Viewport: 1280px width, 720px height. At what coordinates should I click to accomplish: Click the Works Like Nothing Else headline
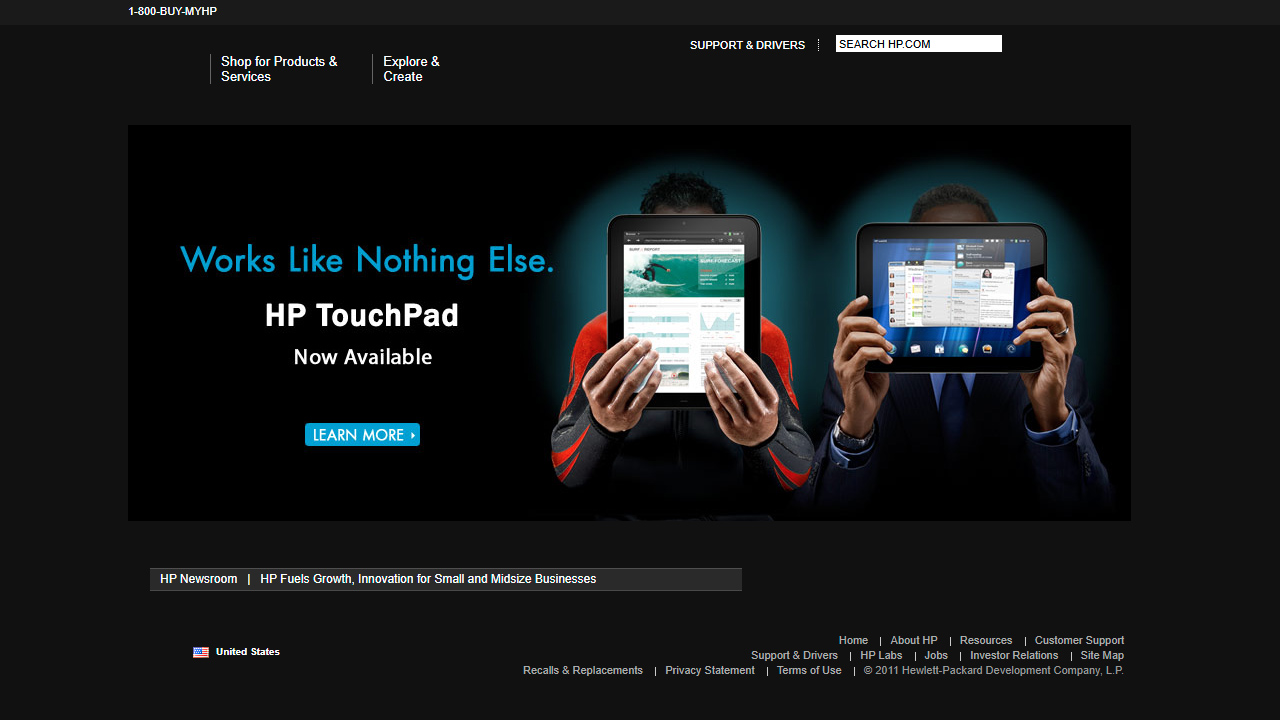tap(367, 260)
